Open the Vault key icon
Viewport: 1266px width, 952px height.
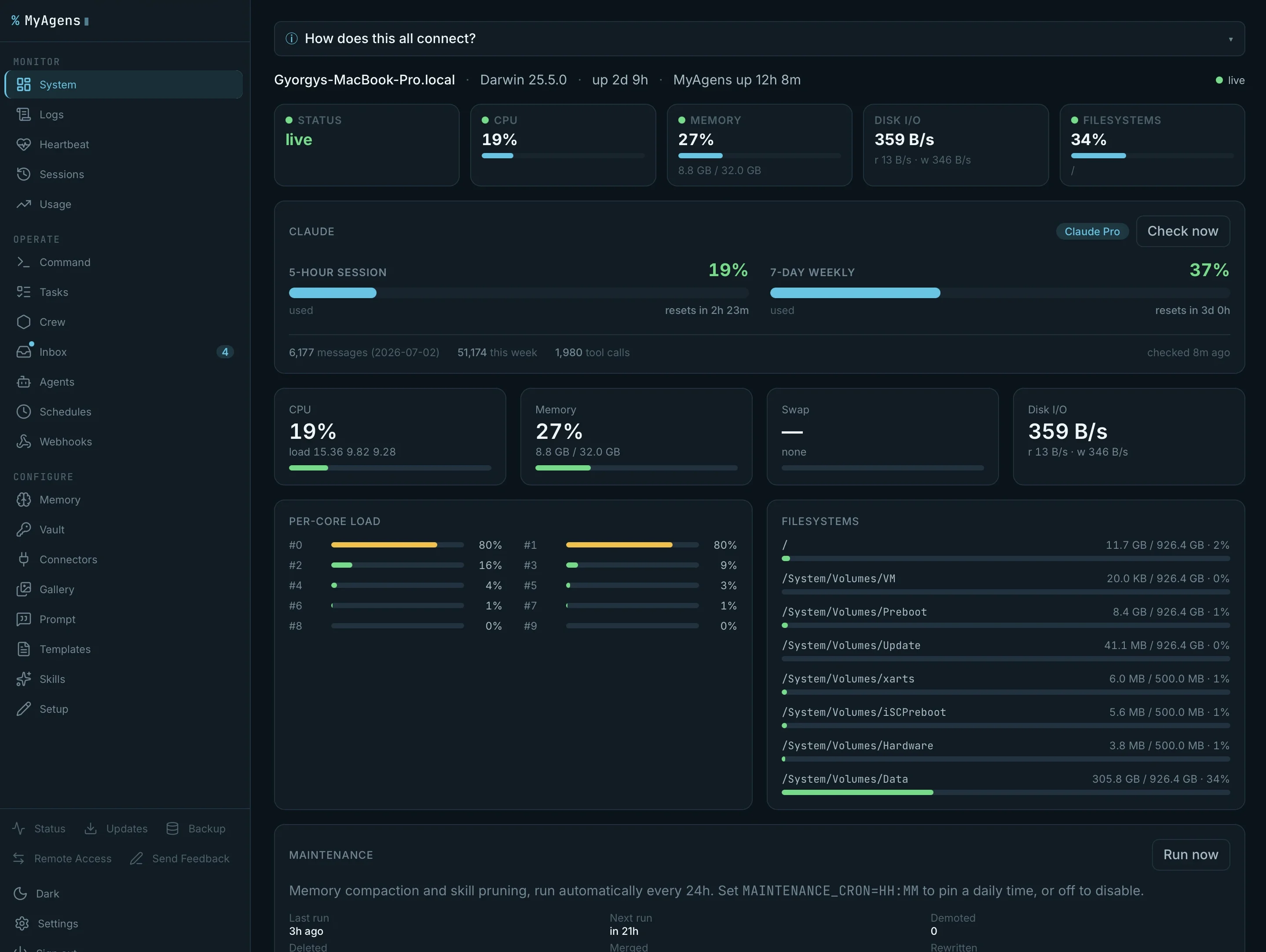coord(23,529)
